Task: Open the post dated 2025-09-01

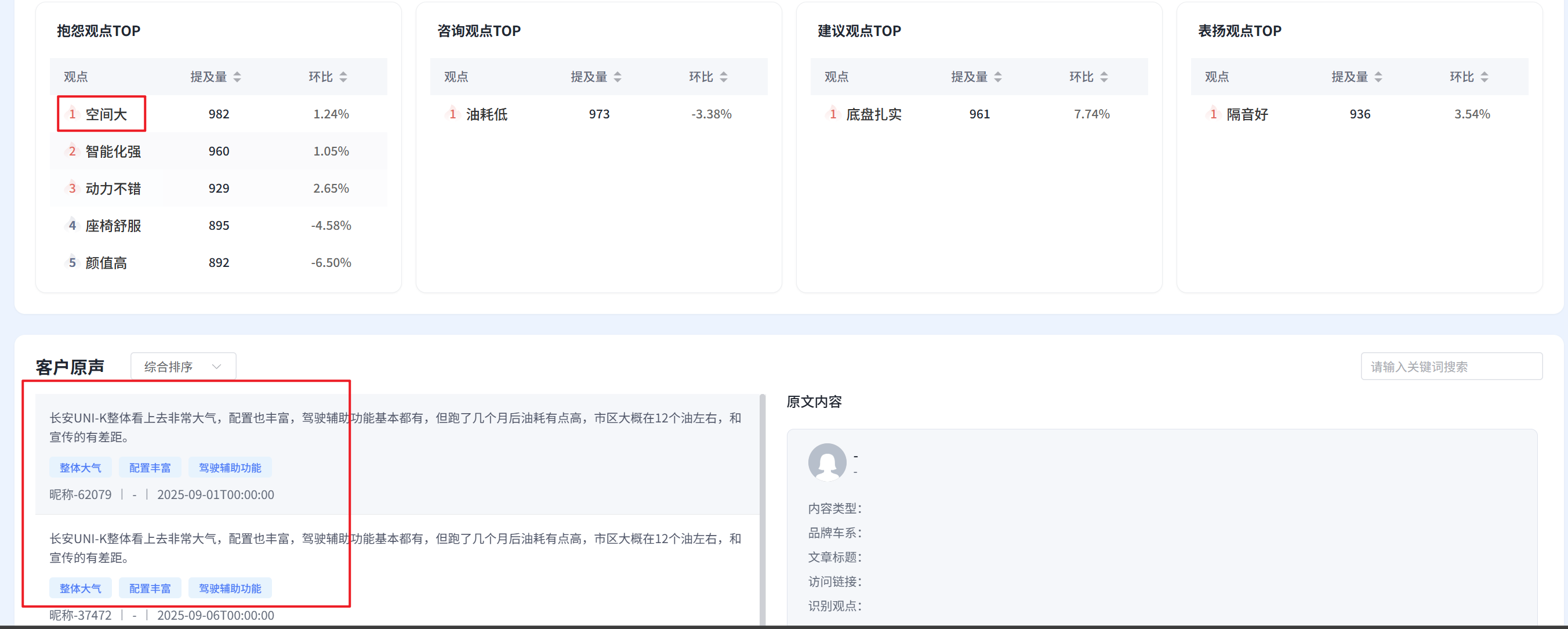Action: tap(397, 454)
